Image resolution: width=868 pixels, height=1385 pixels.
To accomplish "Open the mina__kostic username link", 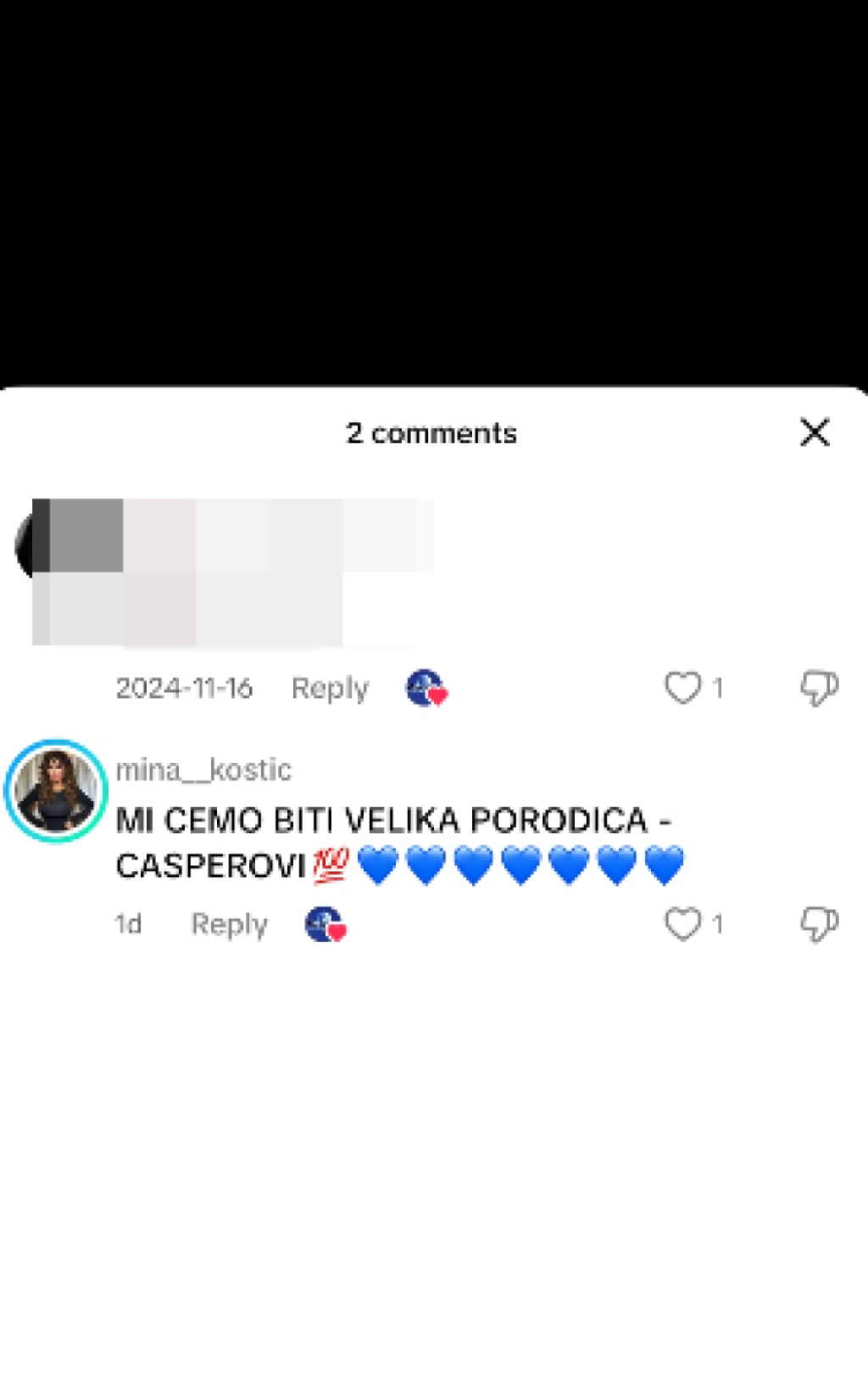I will coord(203,770).
